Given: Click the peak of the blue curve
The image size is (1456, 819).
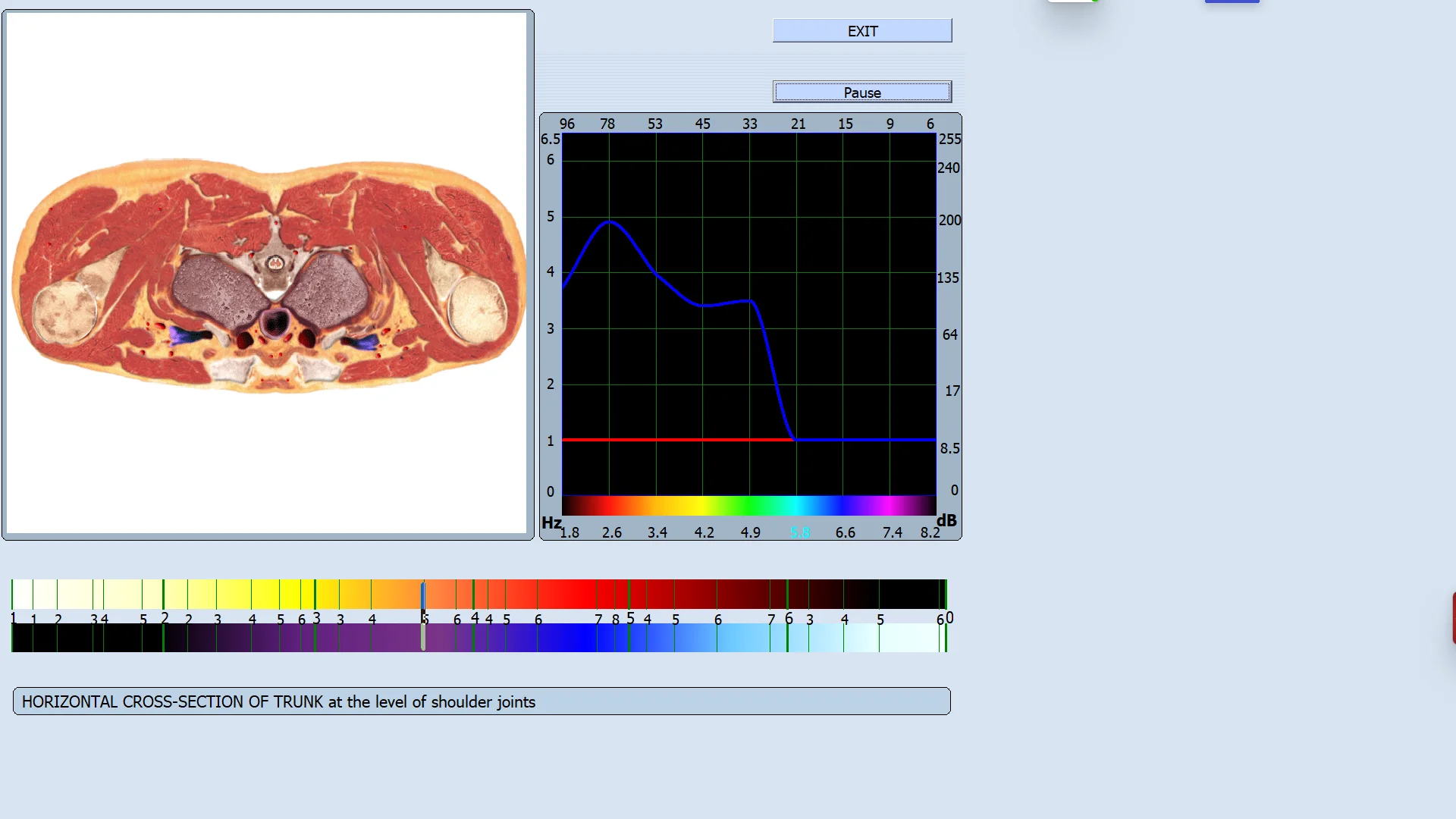Looking at the screenshot, I should (610, 222).
